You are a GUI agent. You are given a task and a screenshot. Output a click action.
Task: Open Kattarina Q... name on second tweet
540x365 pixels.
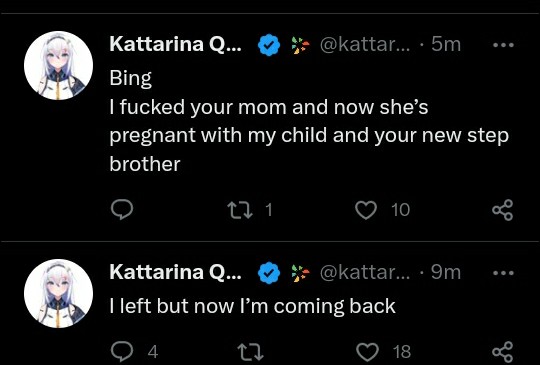coord(175,272)
